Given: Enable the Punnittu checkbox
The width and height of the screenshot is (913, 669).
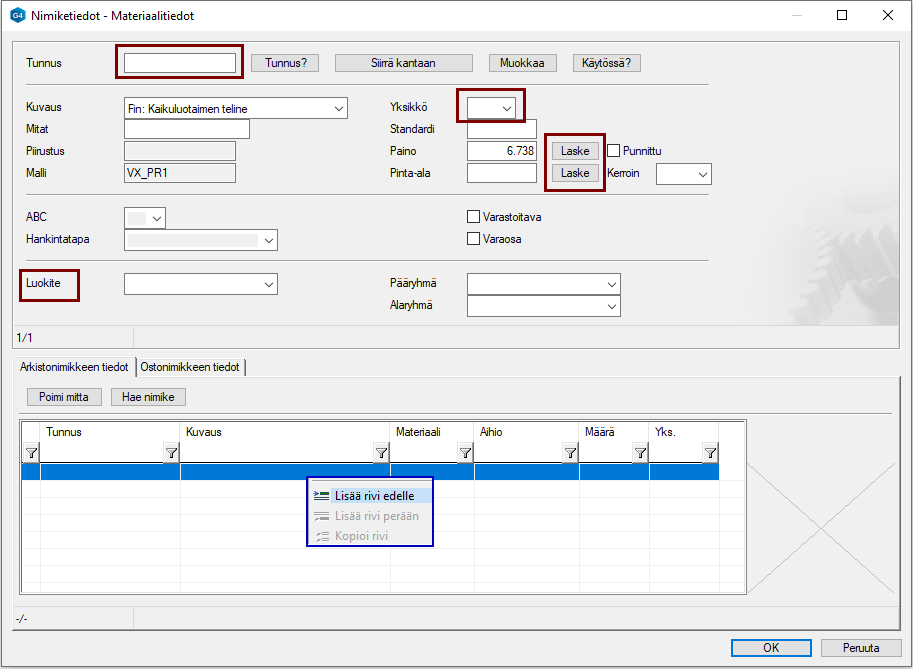Looking at the screenshot, I should (x=614, y=151).
